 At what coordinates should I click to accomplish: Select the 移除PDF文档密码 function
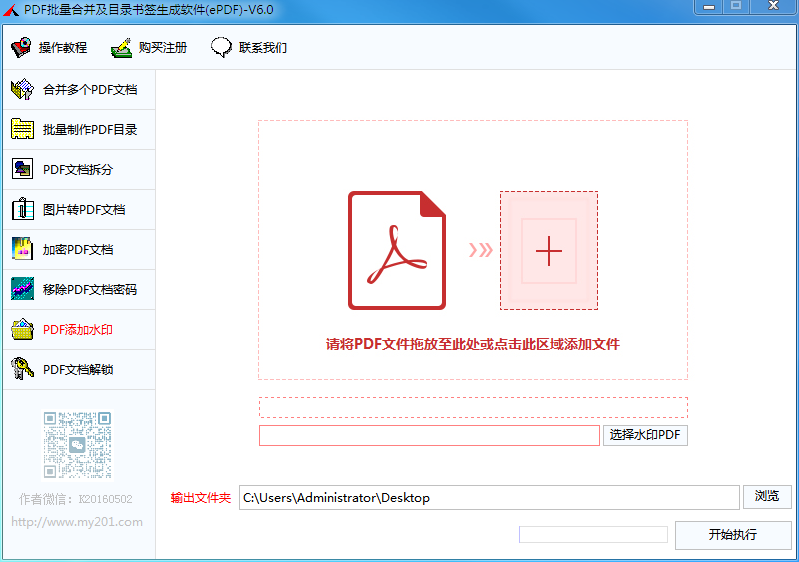[79, 289]
